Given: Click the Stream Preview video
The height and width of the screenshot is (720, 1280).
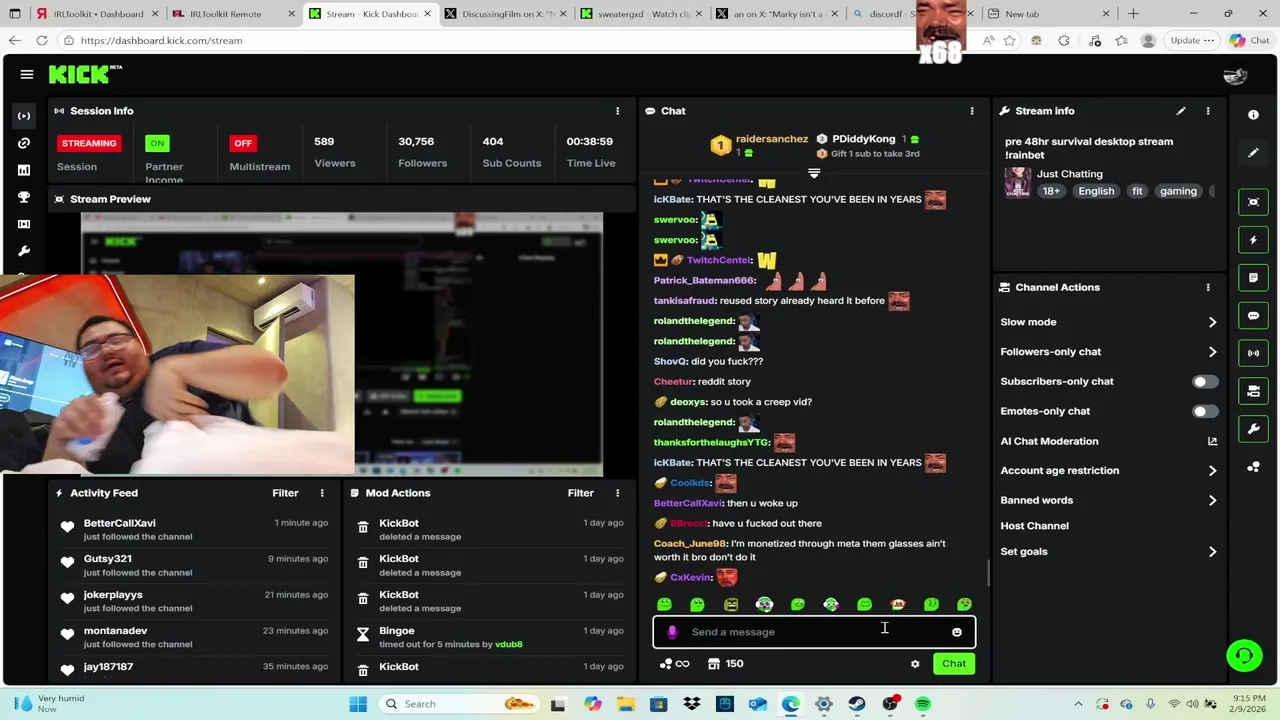Looking at the screenshot, I should coord(342,345).
